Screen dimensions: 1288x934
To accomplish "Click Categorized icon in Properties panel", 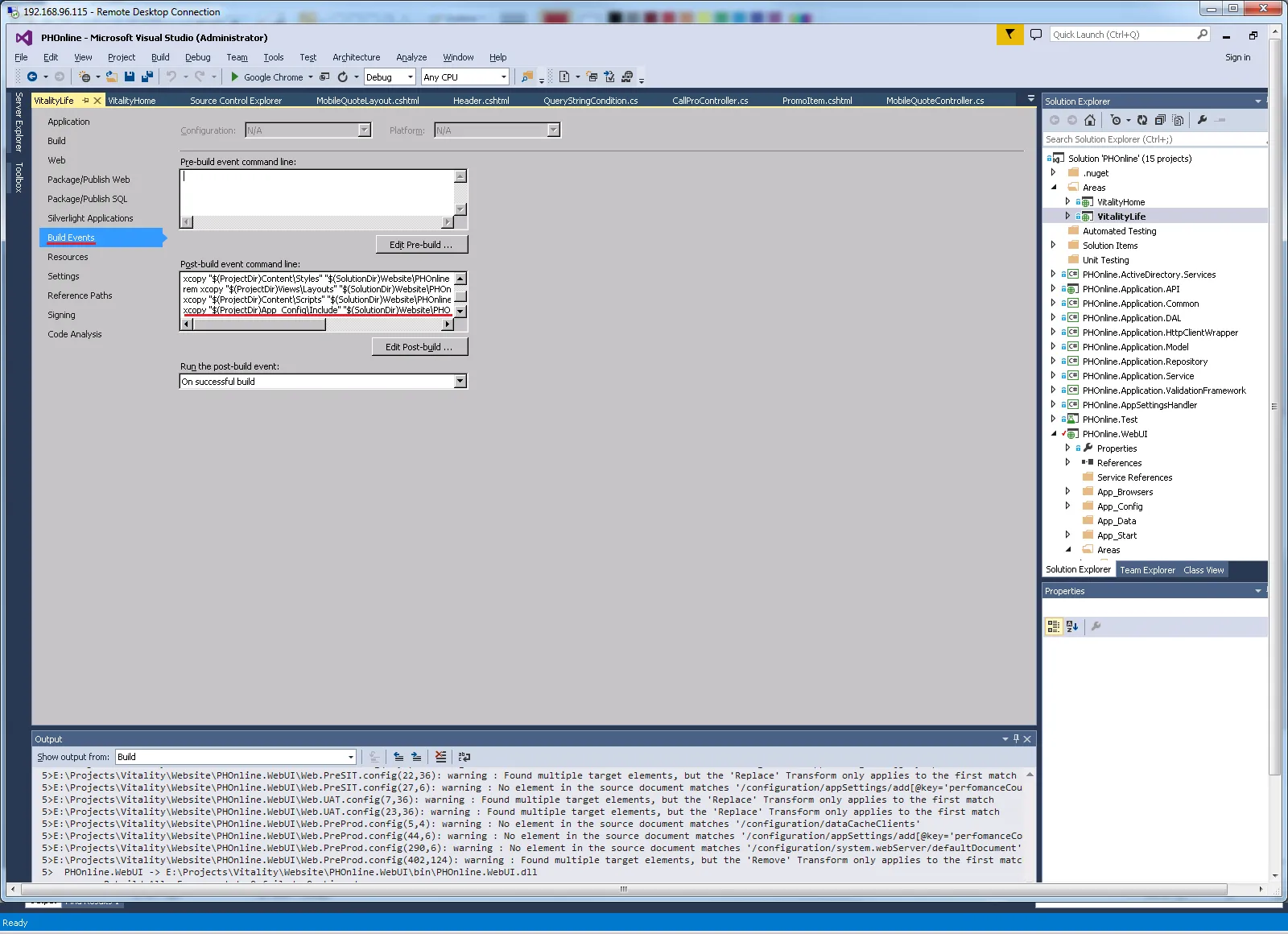I will [1054, 626].
